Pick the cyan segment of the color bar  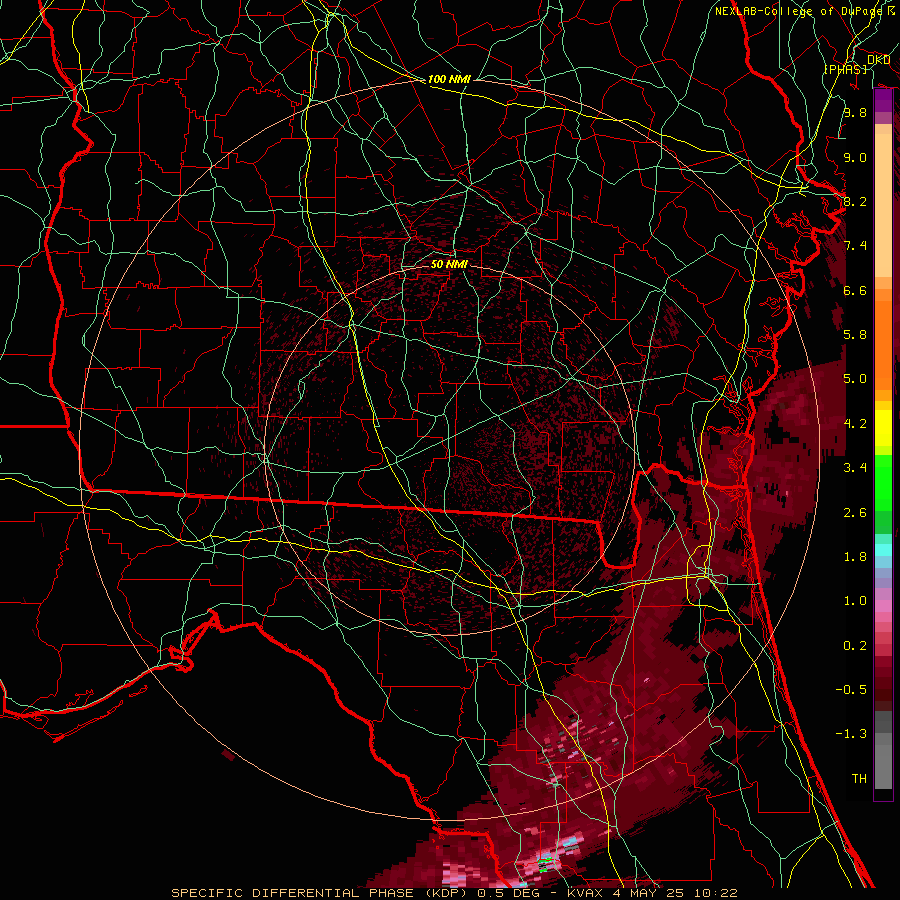click(x=883, y=550)
